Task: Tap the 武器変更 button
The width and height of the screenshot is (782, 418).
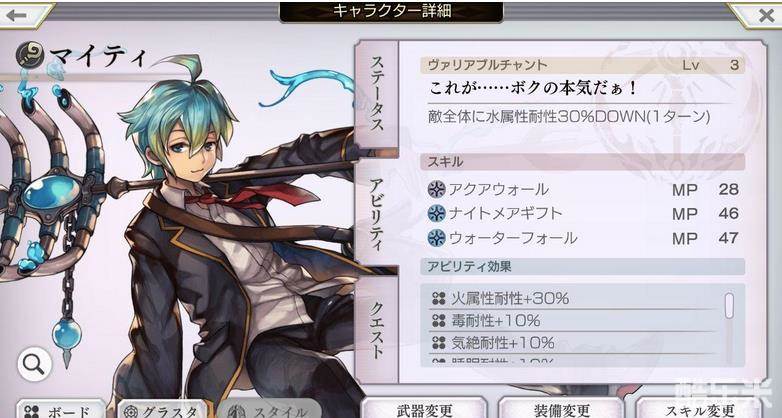Action: pos(424,408)
